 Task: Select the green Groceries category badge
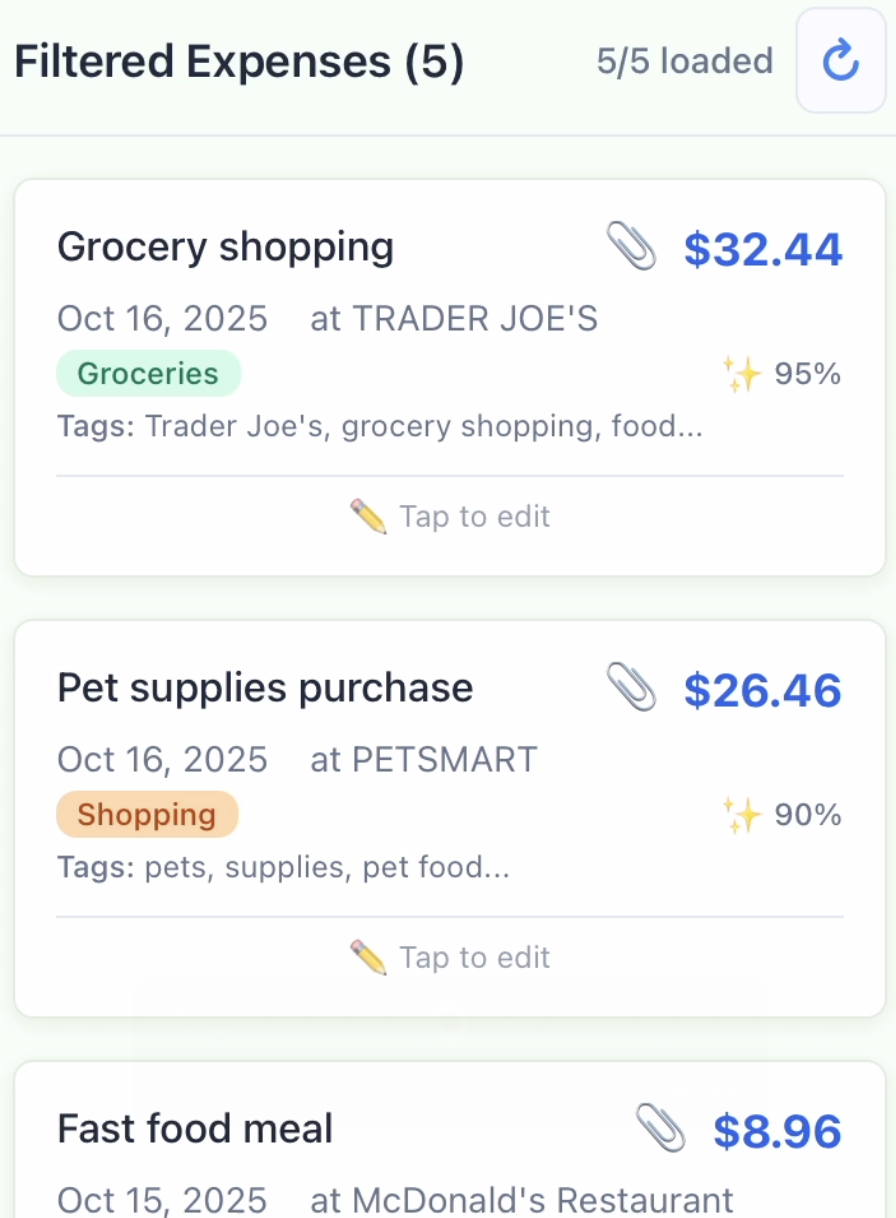coord(148,374)
